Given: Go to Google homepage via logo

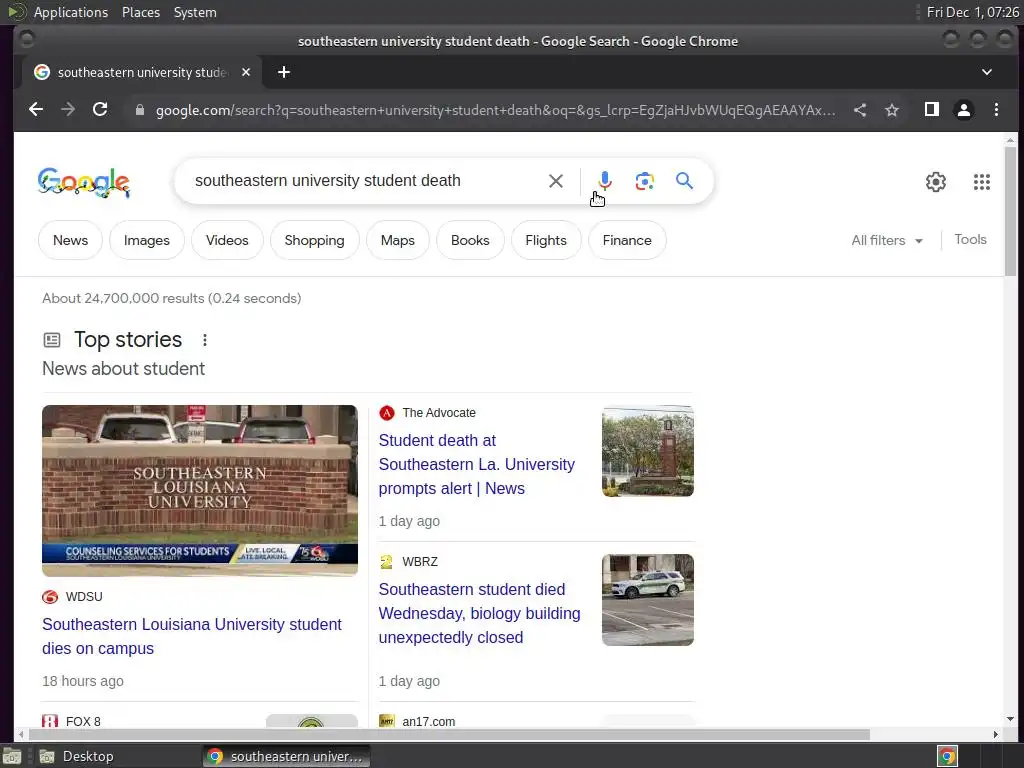Looking at the screenshot, I should click(x=84, y=182).
